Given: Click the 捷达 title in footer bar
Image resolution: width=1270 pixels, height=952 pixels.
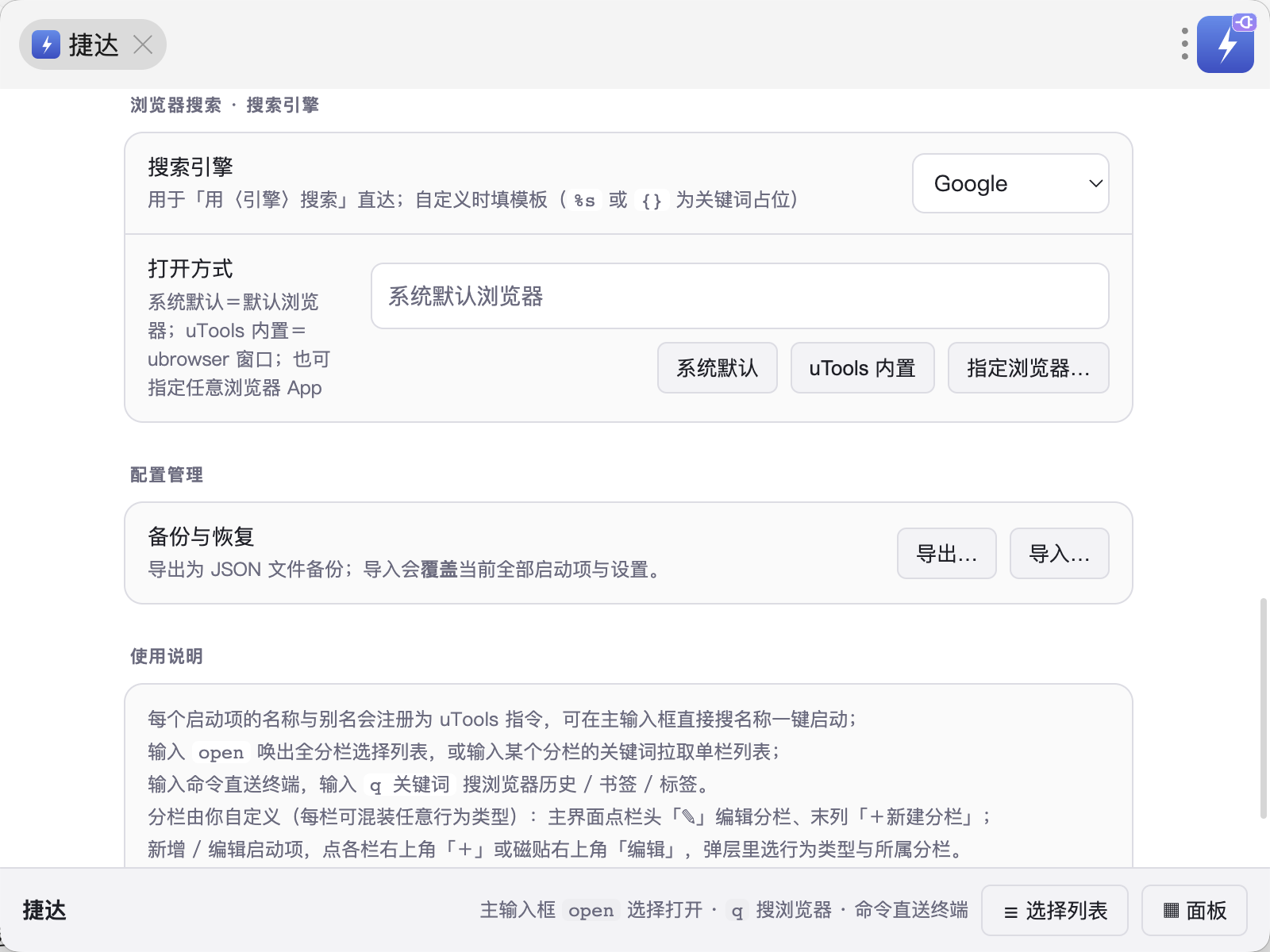Looking at the screenshot, I should [44, 910].
